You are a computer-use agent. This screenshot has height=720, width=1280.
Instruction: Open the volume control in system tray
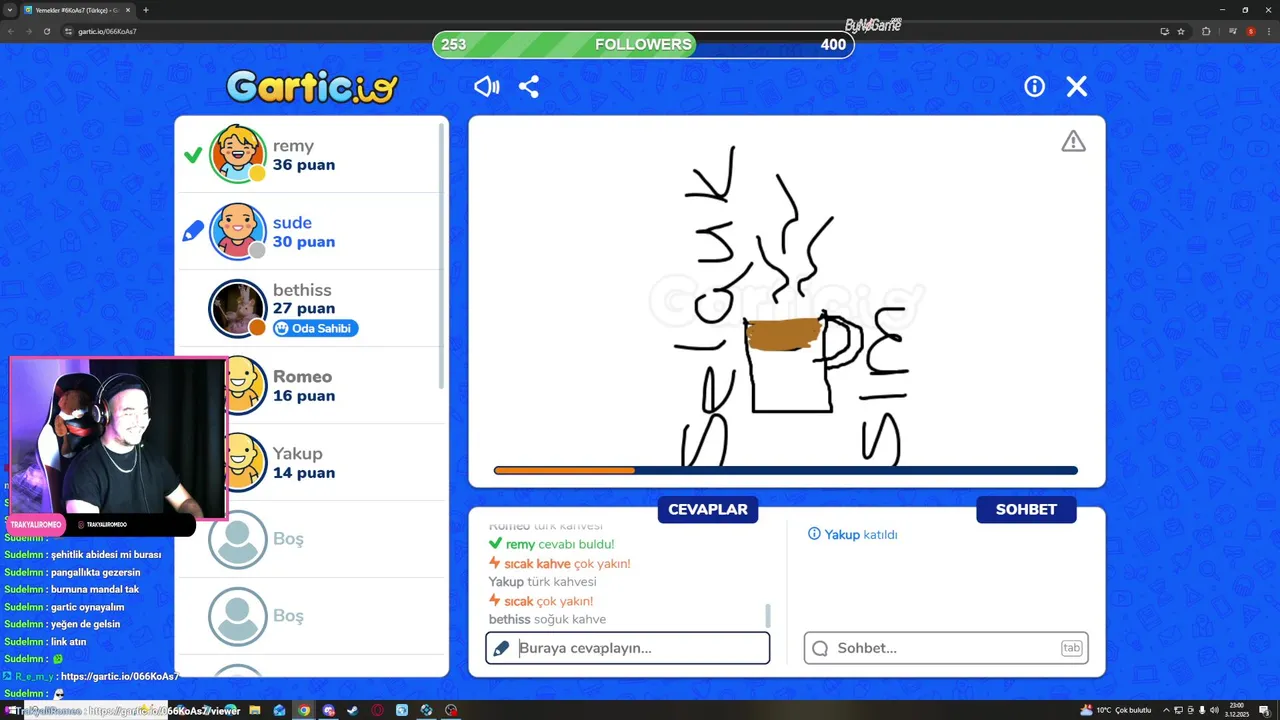pos(1214,710)
